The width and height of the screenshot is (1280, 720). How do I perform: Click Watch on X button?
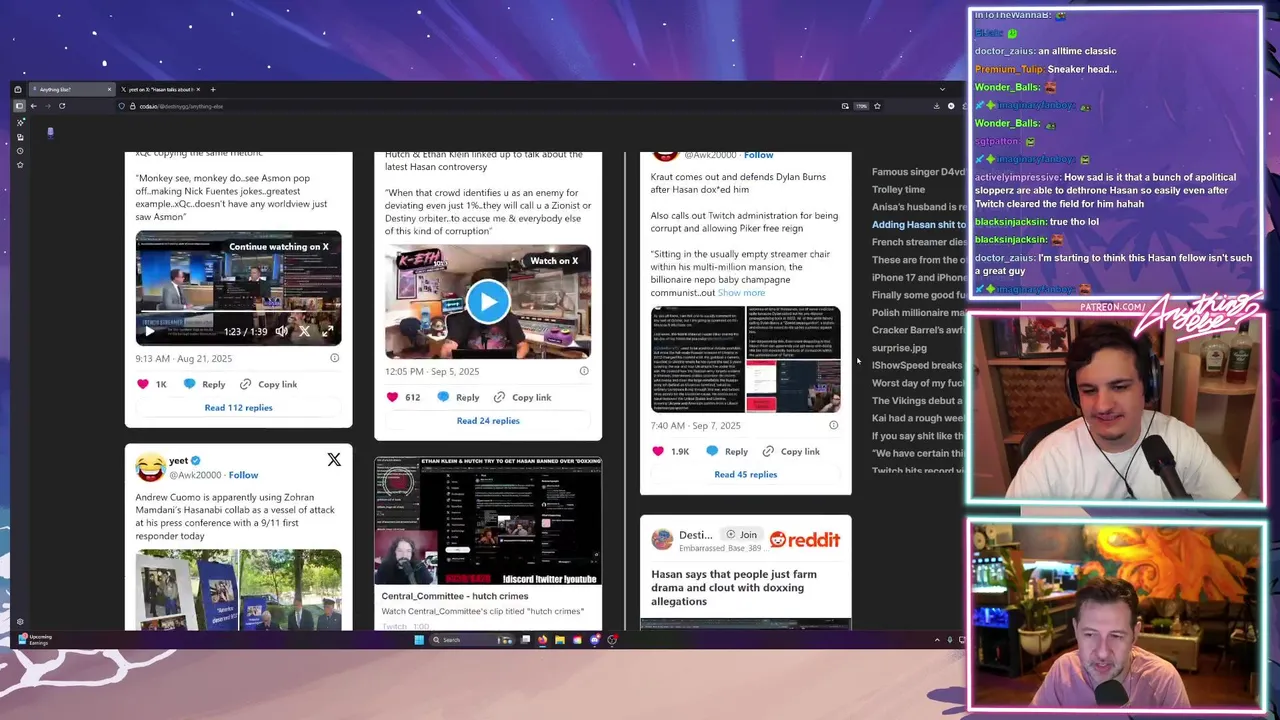click(x=554, y=261)
